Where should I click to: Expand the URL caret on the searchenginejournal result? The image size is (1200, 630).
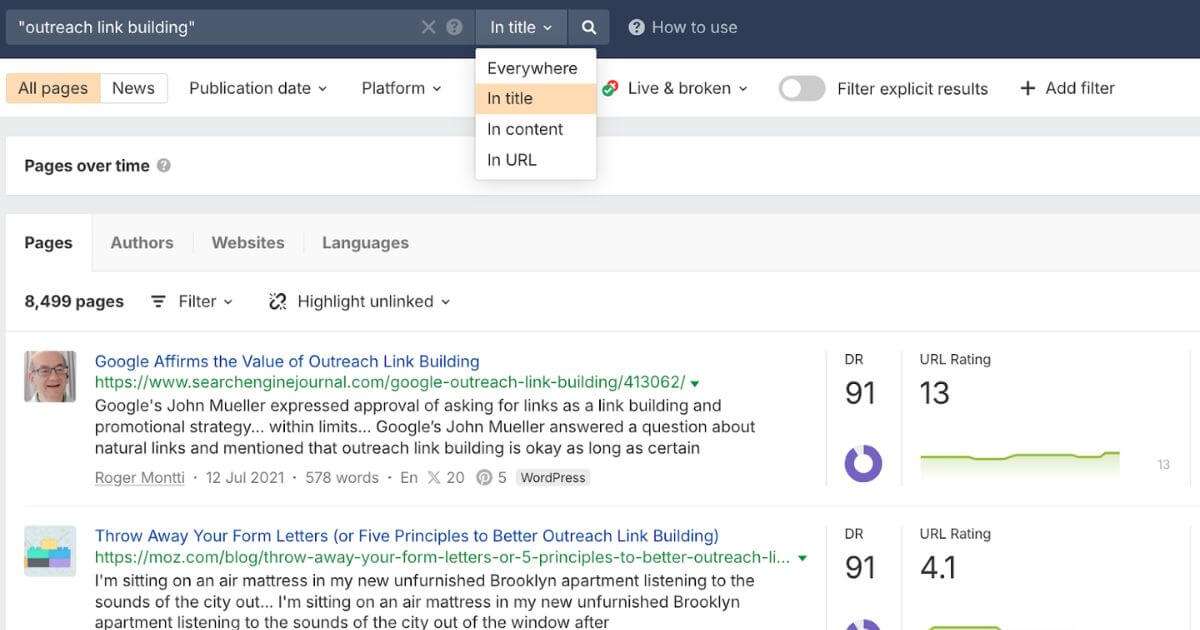point(696,382)
